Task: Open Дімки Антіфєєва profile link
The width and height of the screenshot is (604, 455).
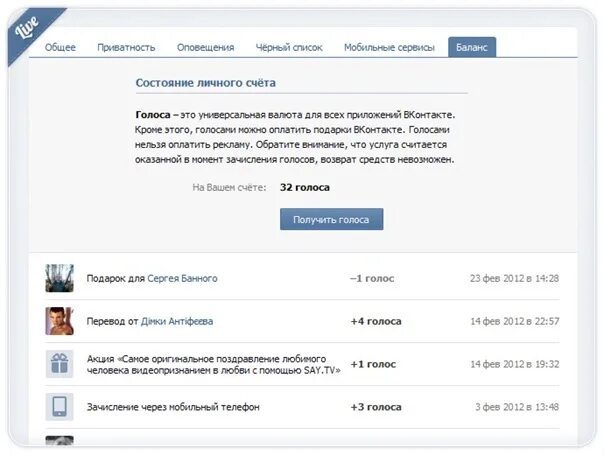Action: [177, 321]
